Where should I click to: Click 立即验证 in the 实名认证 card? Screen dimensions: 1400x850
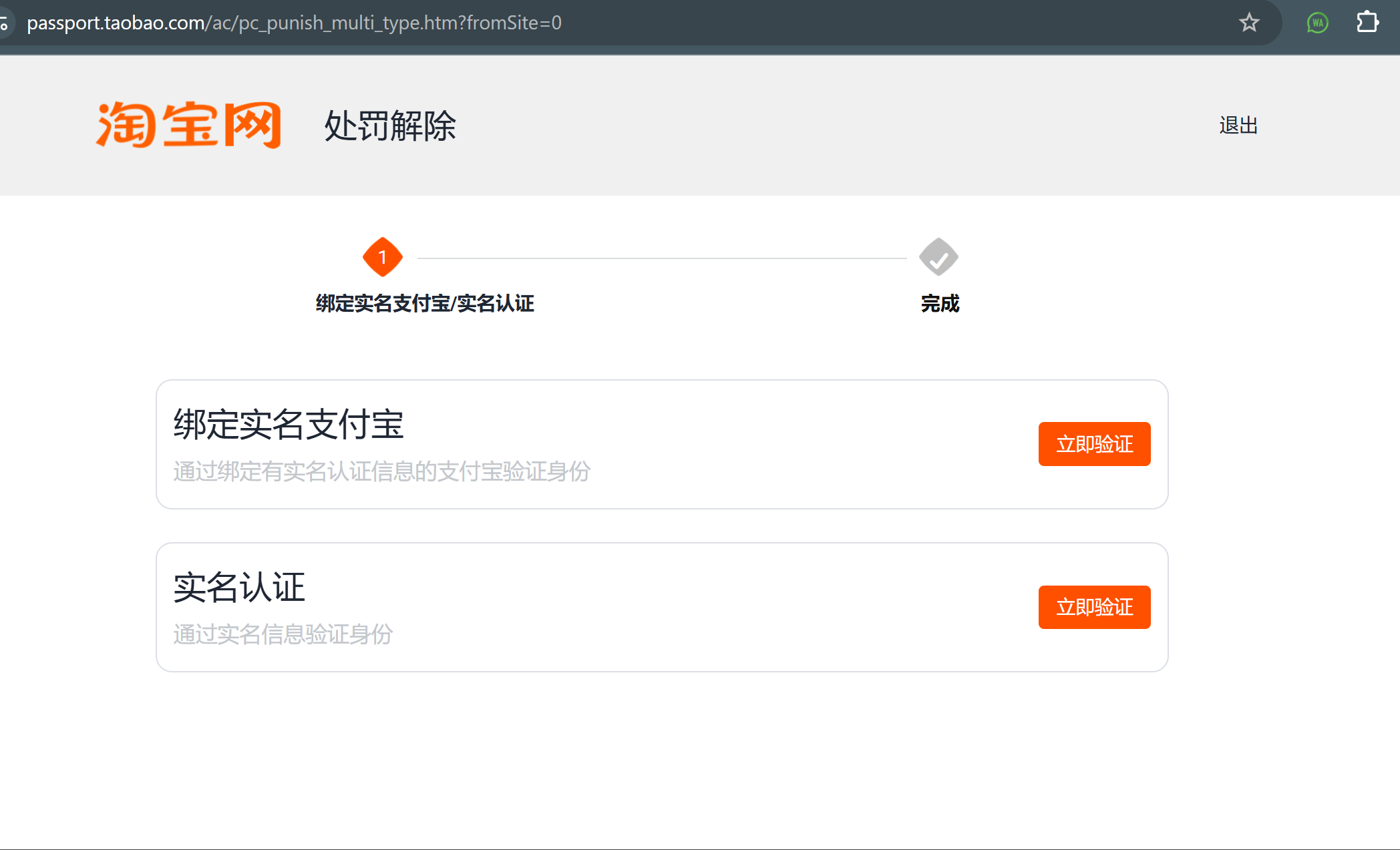click(x=1093, y=607)
